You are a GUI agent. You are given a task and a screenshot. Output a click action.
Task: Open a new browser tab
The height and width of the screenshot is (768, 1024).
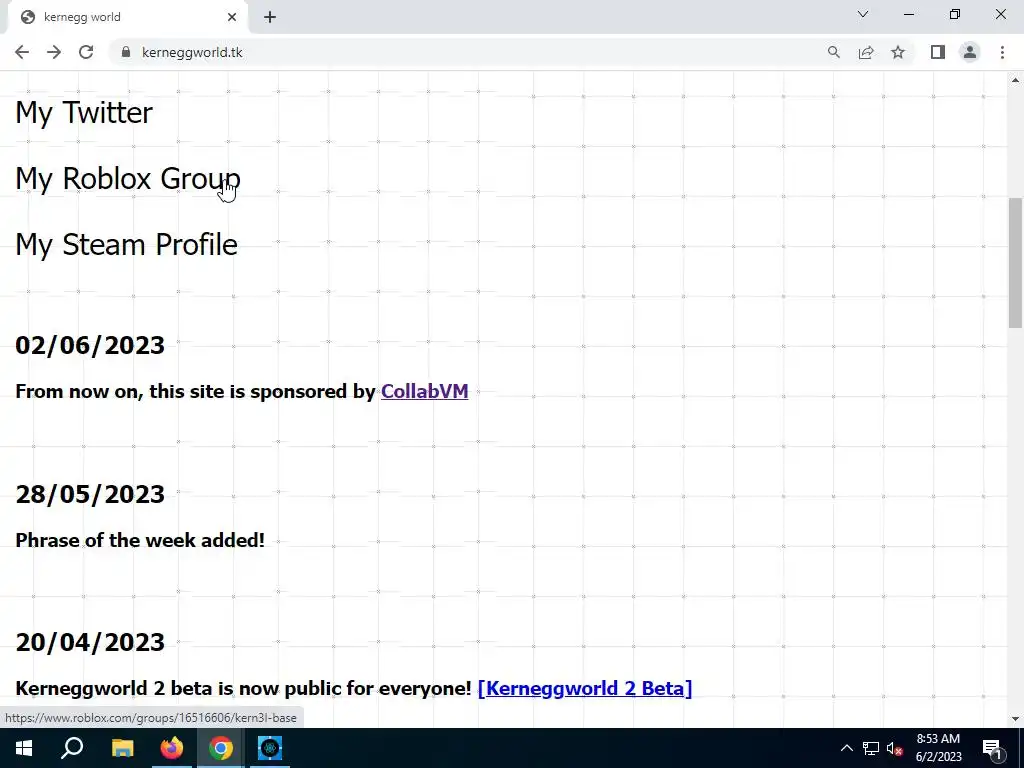[x=270, y=17]
